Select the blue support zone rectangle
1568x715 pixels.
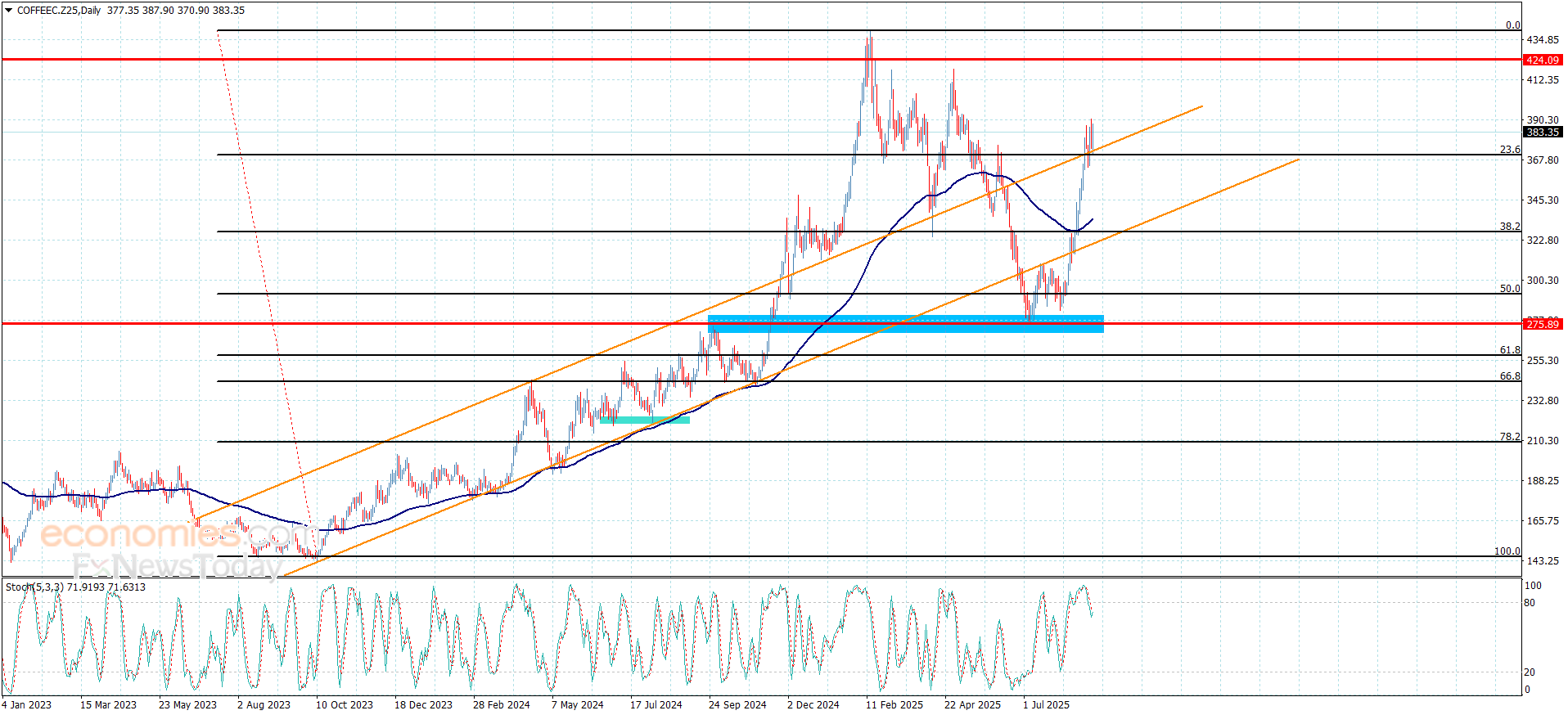905,324
